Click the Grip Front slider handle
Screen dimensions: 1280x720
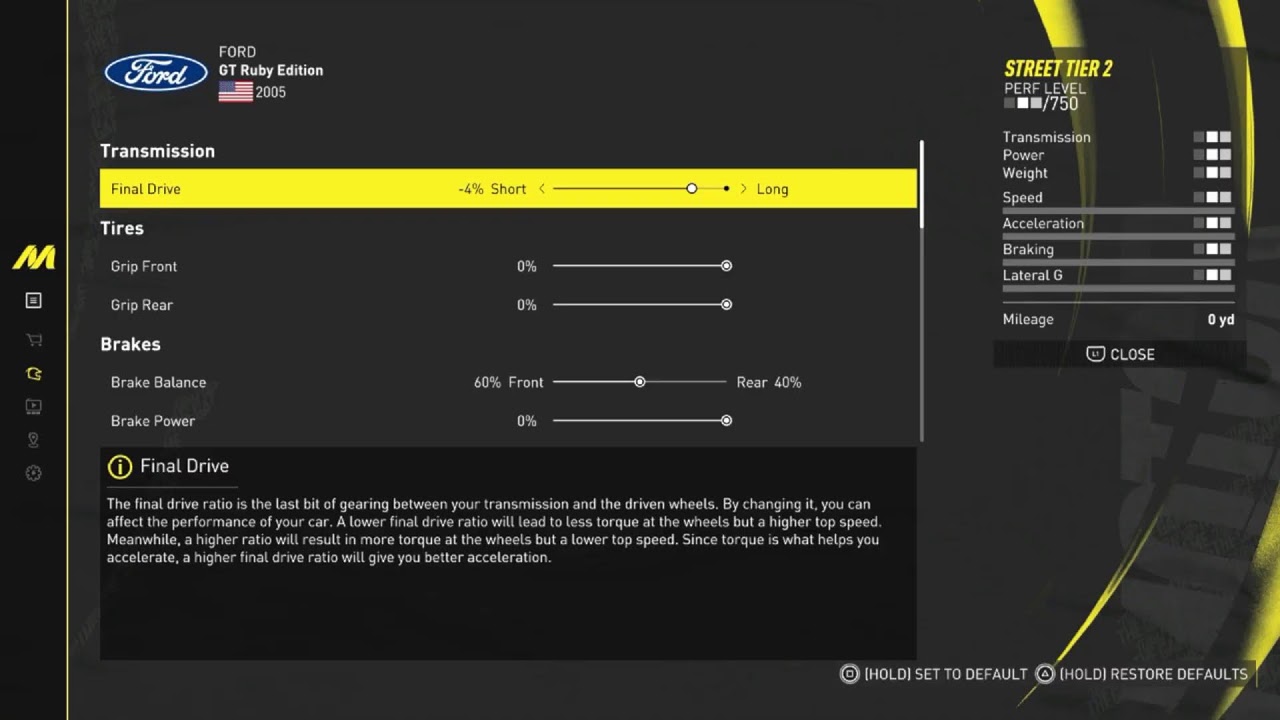[x=726, y=266]
